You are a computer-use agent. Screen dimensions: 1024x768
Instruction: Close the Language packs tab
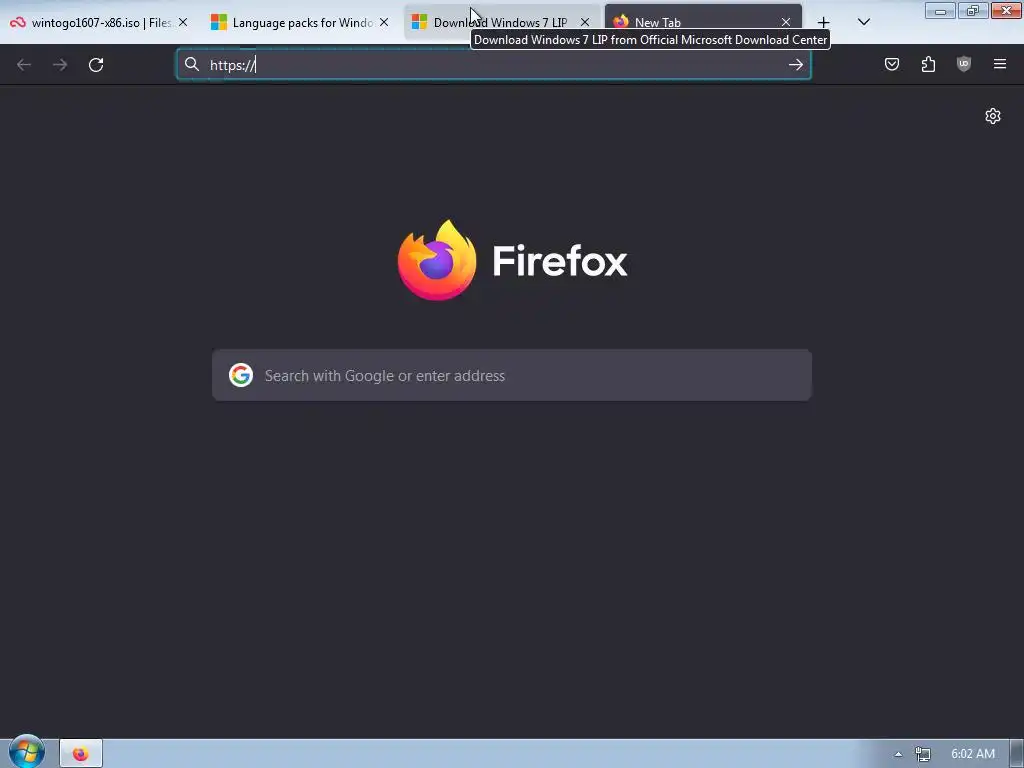tap(384, 22)
